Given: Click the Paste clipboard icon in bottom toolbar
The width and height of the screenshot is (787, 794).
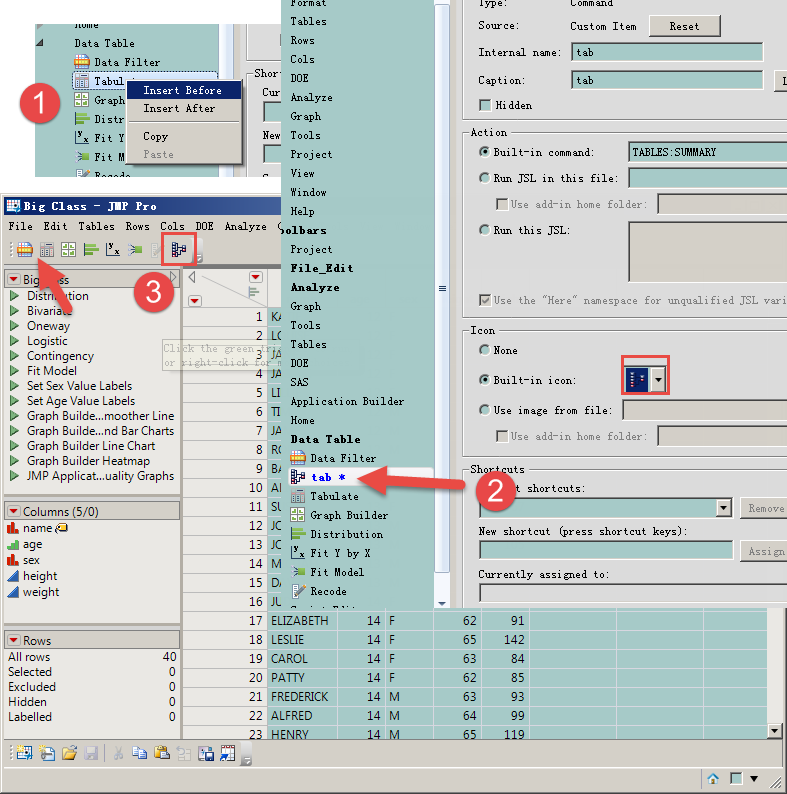Looking at the screenshot, I should [162, 753].
